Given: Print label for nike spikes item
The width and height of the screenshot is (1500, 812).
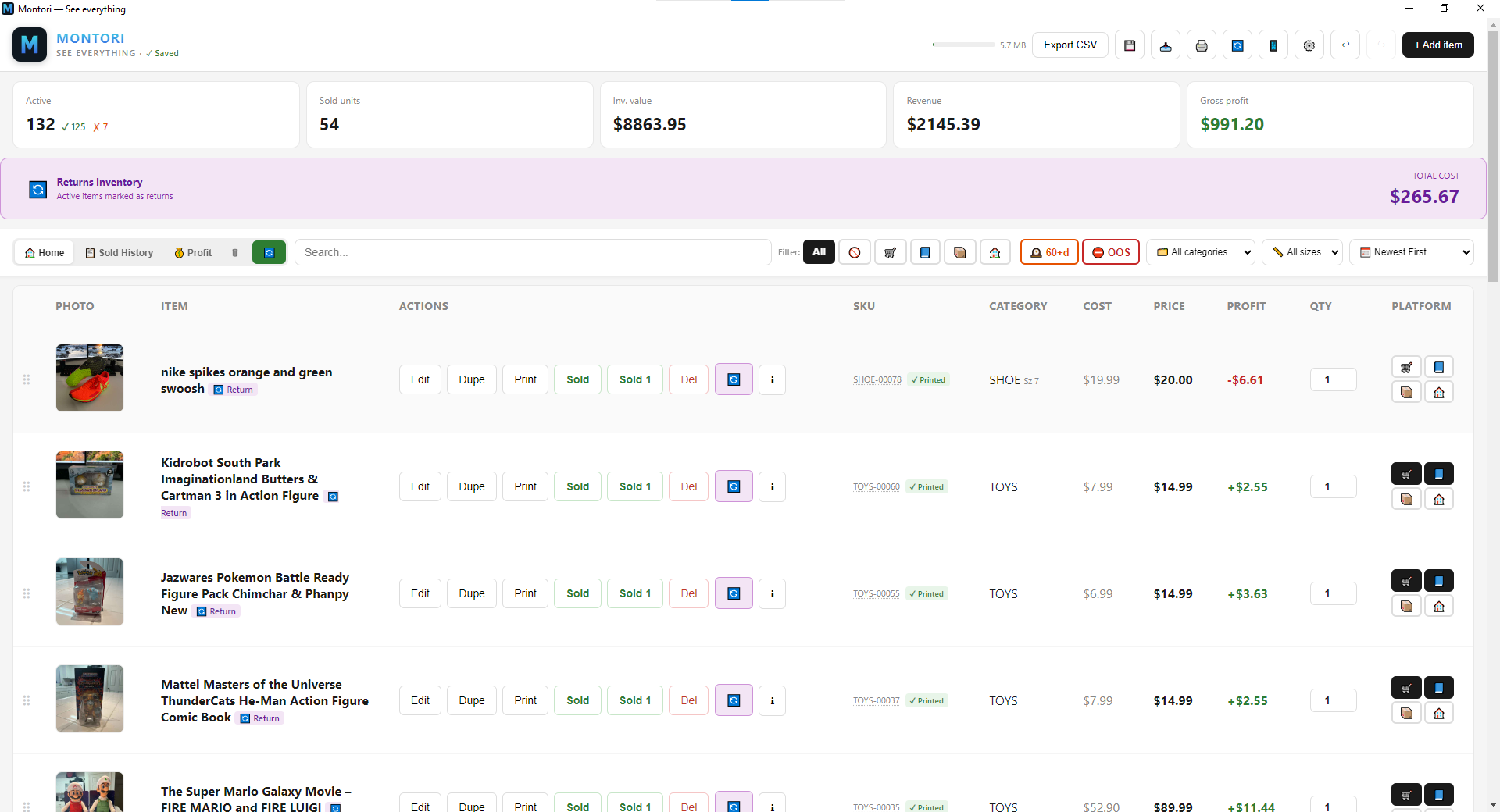Looking at the screenshot, I should tap(526, 380).
